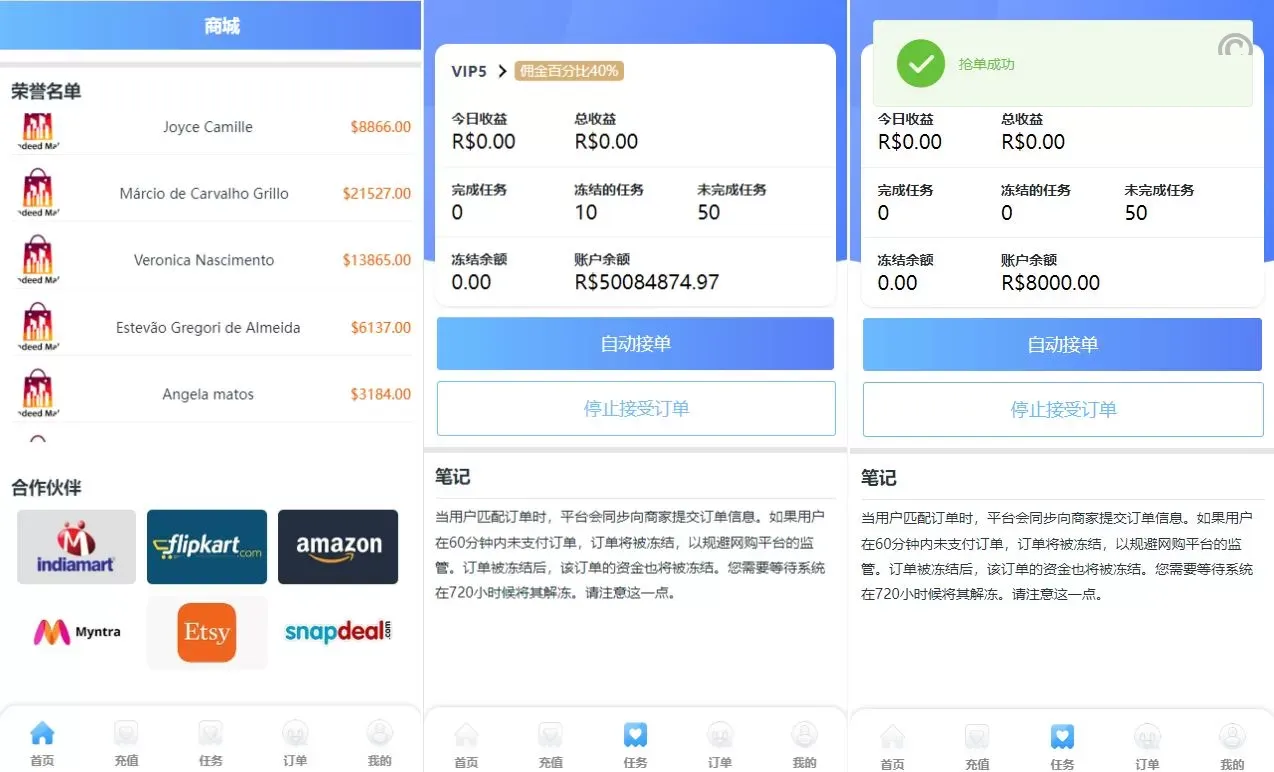The width and height of the screenshot is (1274, 772).
Task: Click the VIP5 level label
Action: pos(469,71)
